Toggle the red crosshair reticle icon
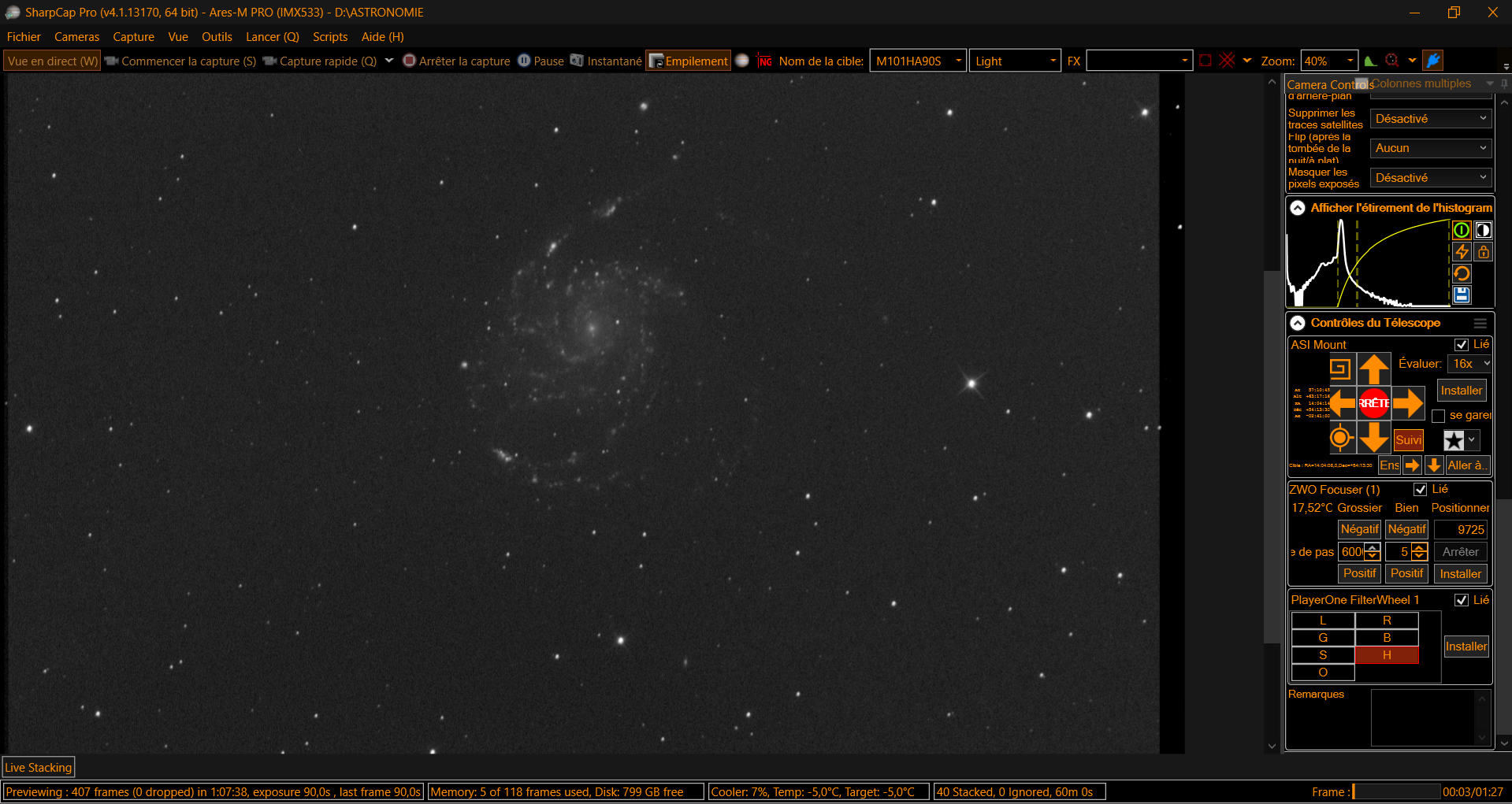The height and width of the screenshot is (804, 1512). click(1227, 61)
